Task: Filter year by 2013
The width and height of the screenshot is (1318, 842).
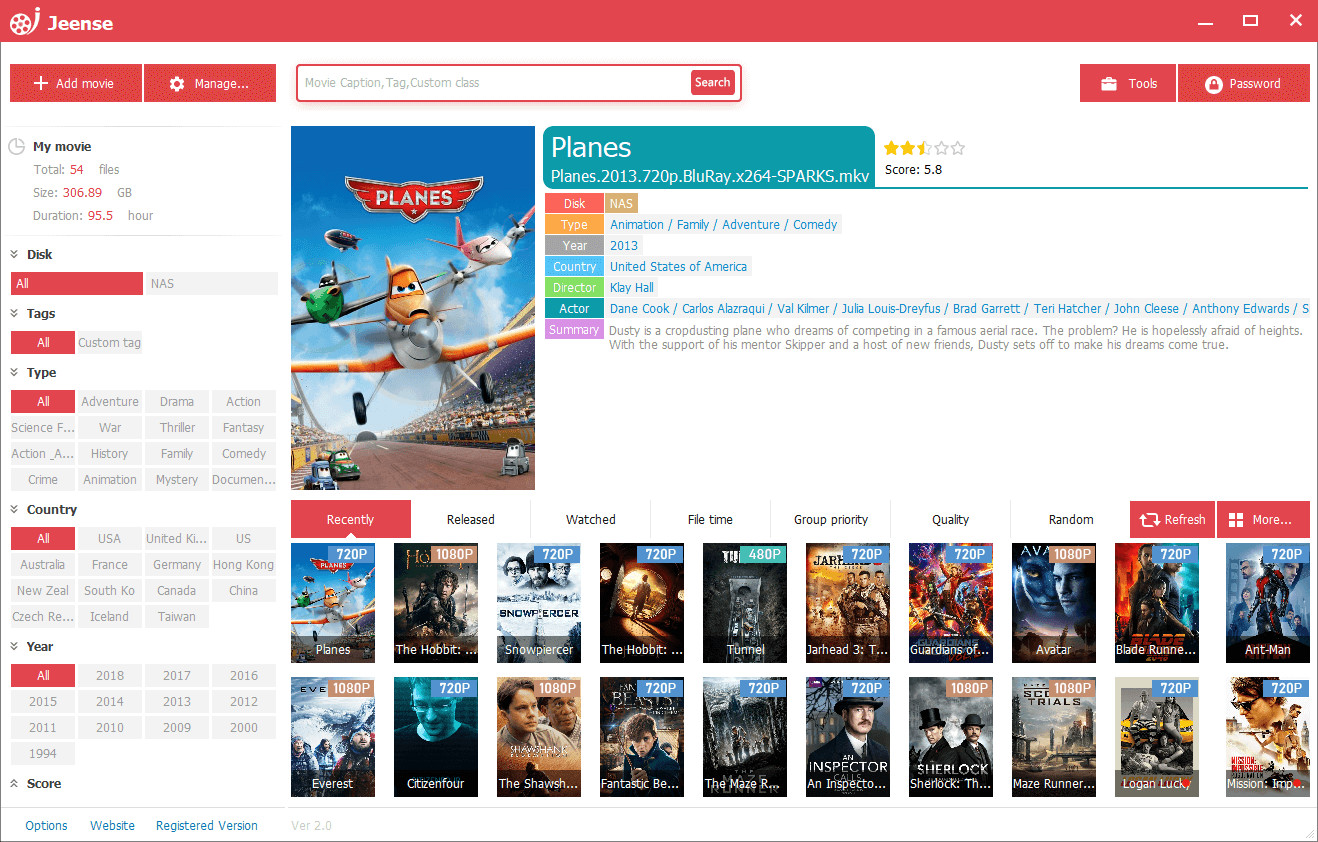Action: click(x=177, y=702)
